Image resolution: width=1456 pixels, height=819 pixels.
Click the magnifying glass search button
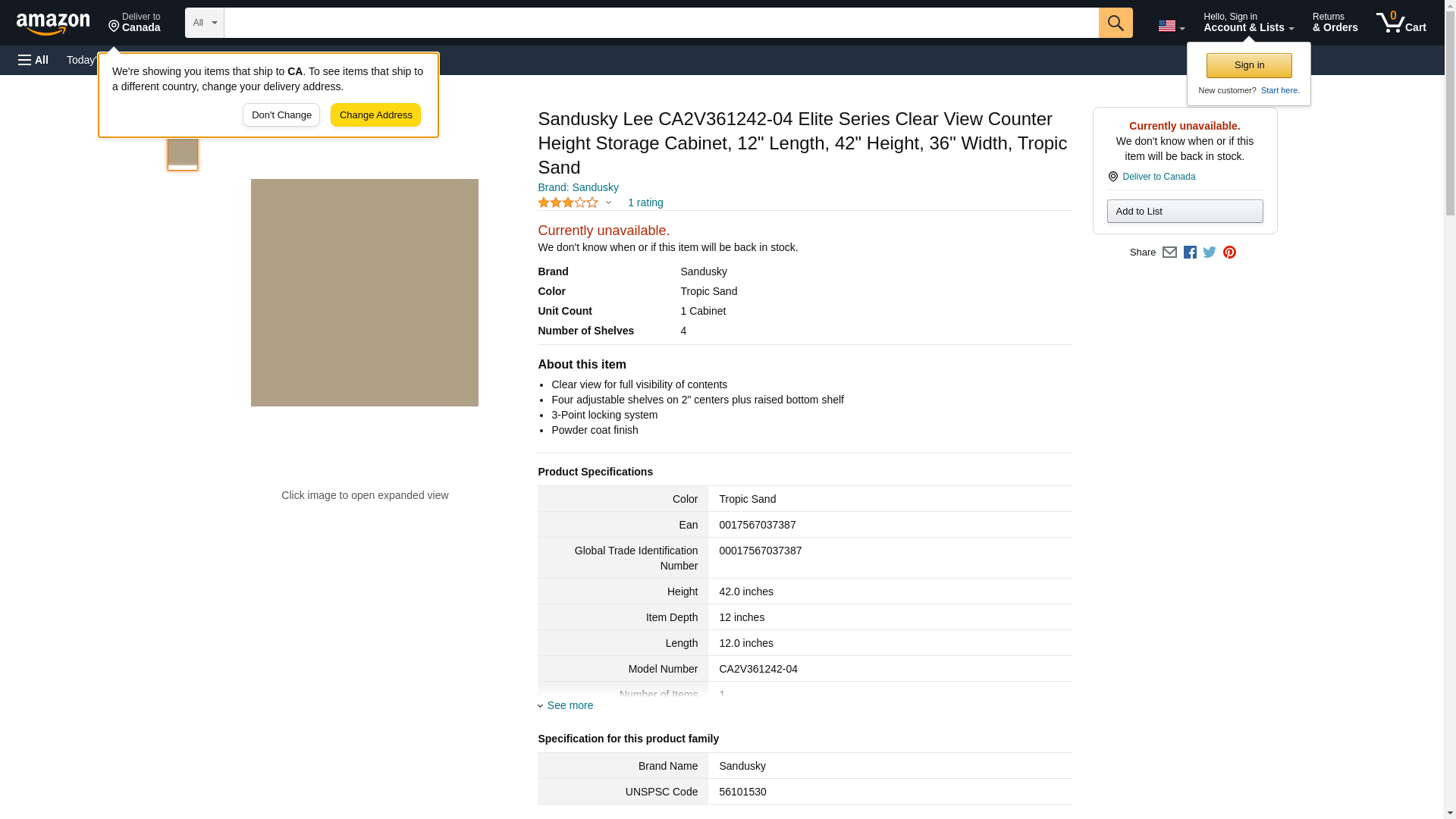(x=1115, y=23)
